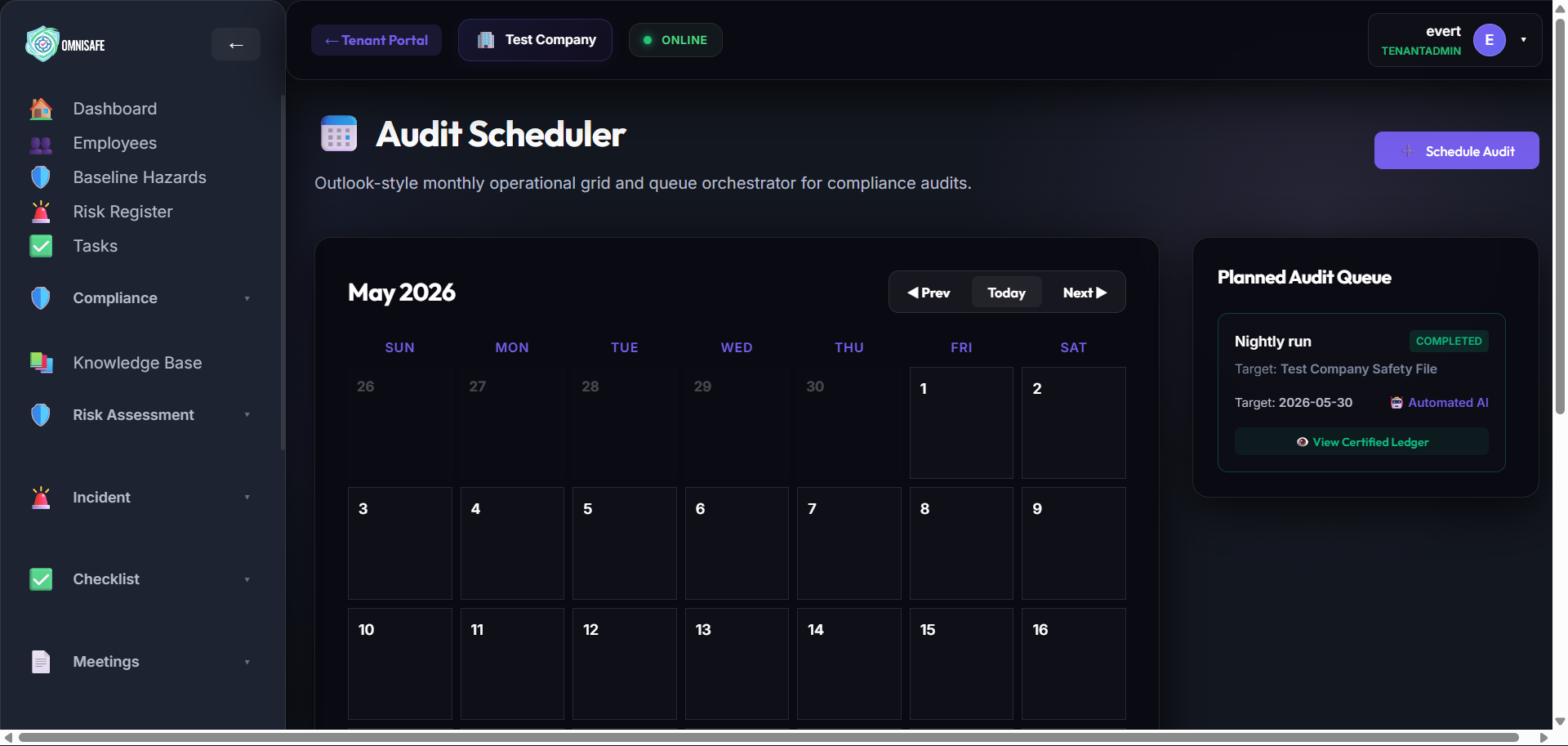1568x746 pixels.
Task: Click the Risk Register siren icon
Action: tap(41, 212)
